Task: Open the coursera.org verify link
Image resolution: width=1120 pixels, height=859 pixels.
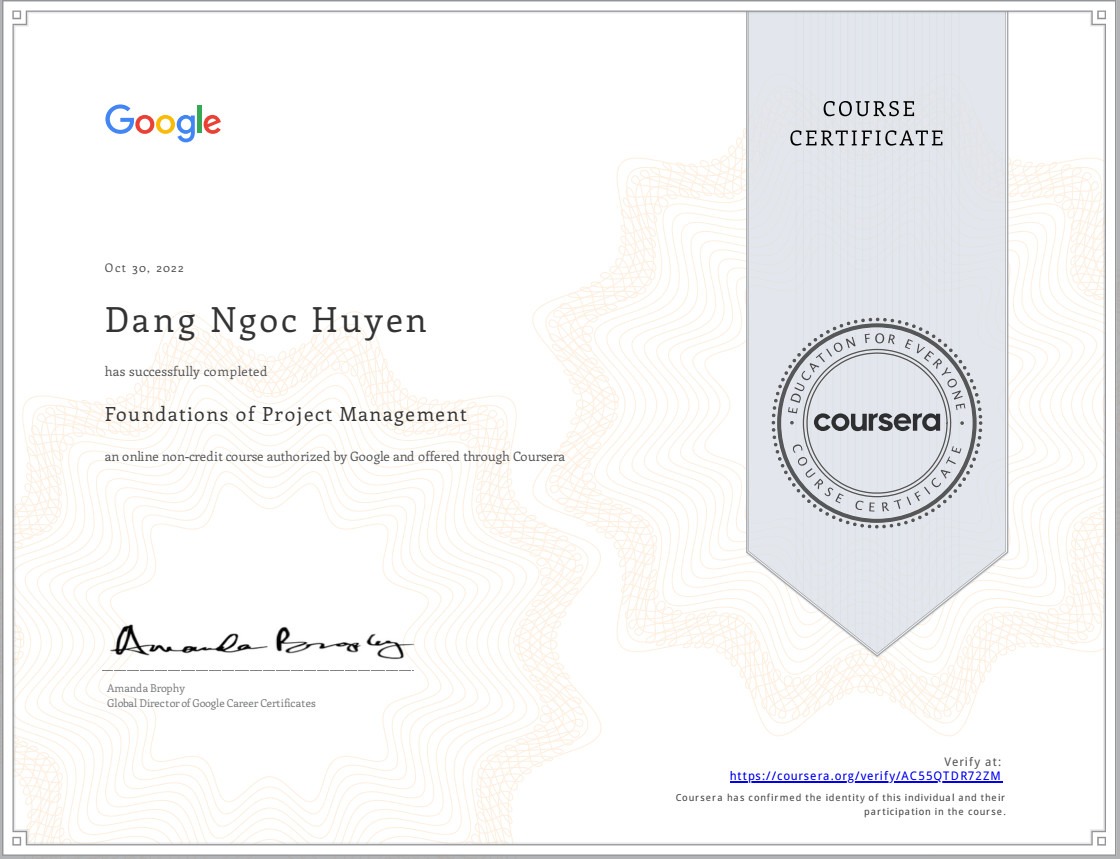Action: 866,776
